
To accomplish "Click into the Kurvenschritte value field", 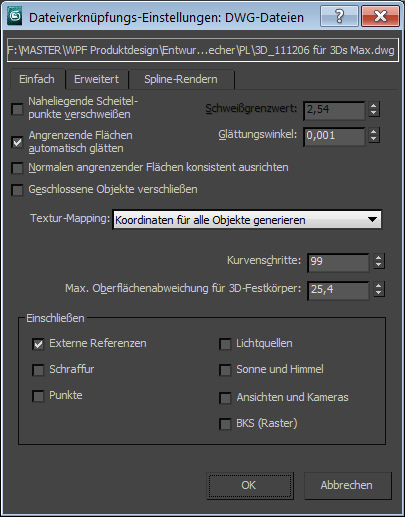I will (x=338, y=262).
